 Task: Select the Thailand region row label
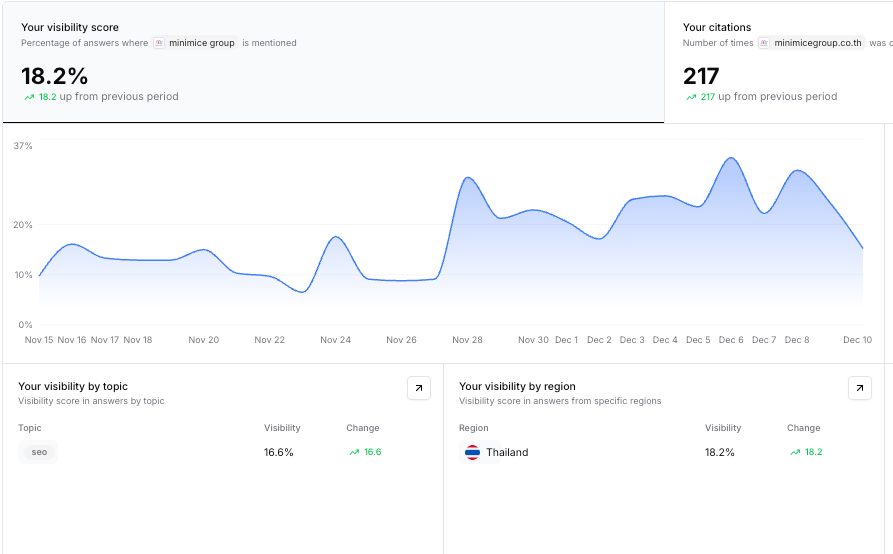pyautogui.click(x=507, y=452)
